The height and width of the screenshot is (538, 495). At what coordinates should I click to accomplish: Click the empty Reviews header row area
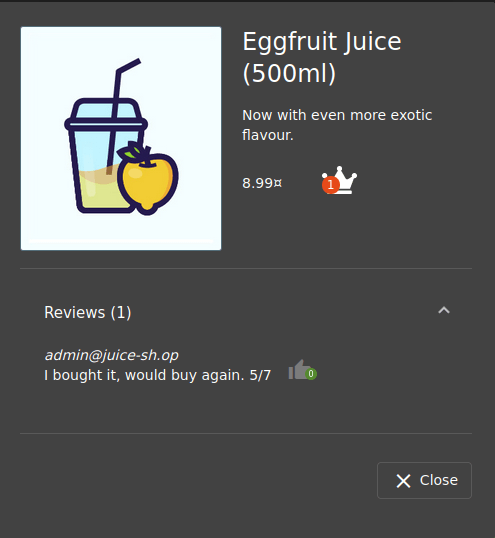(x=281, y=312)
